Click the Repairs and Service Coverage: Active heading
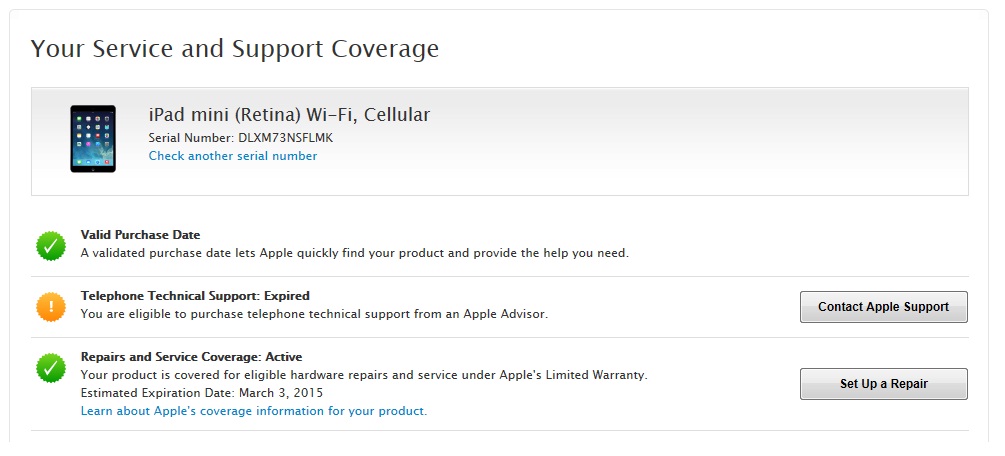Image resolution: width=1005 pixels, height=456 pixels. (x=191, y=357)
